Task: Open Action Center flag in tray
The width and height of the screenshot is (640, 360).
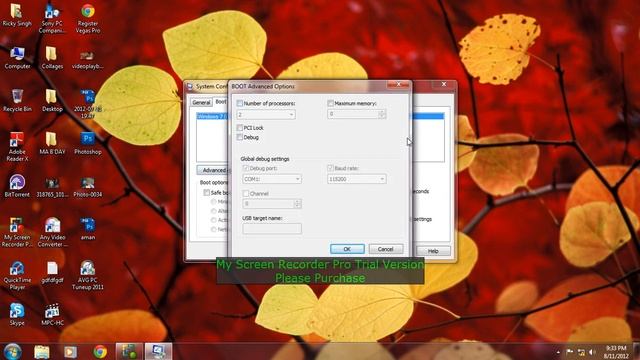Action: click(x=570, y=352)
